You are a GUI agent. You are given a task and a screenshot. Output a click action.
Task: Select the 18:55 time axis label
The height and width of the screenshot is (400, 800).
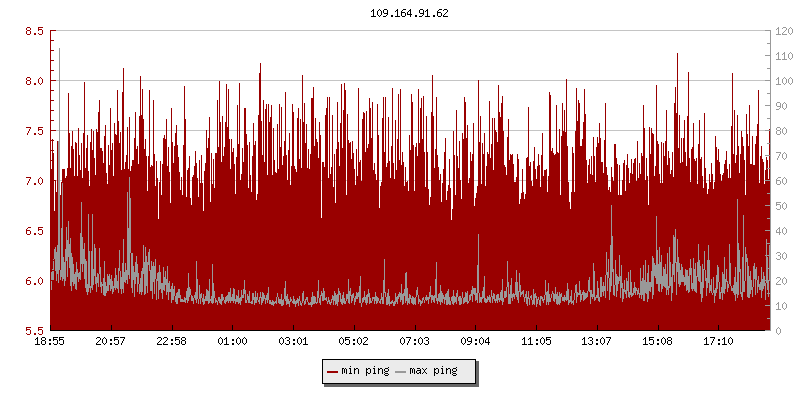pos(51,342)
